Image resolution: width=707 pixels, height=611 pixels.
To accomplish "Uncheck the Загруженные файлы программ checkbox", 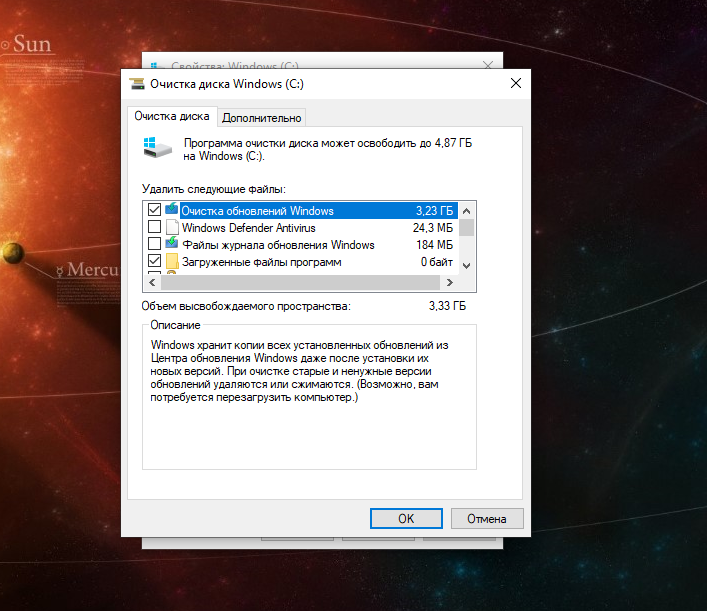I will click(154, 261).
